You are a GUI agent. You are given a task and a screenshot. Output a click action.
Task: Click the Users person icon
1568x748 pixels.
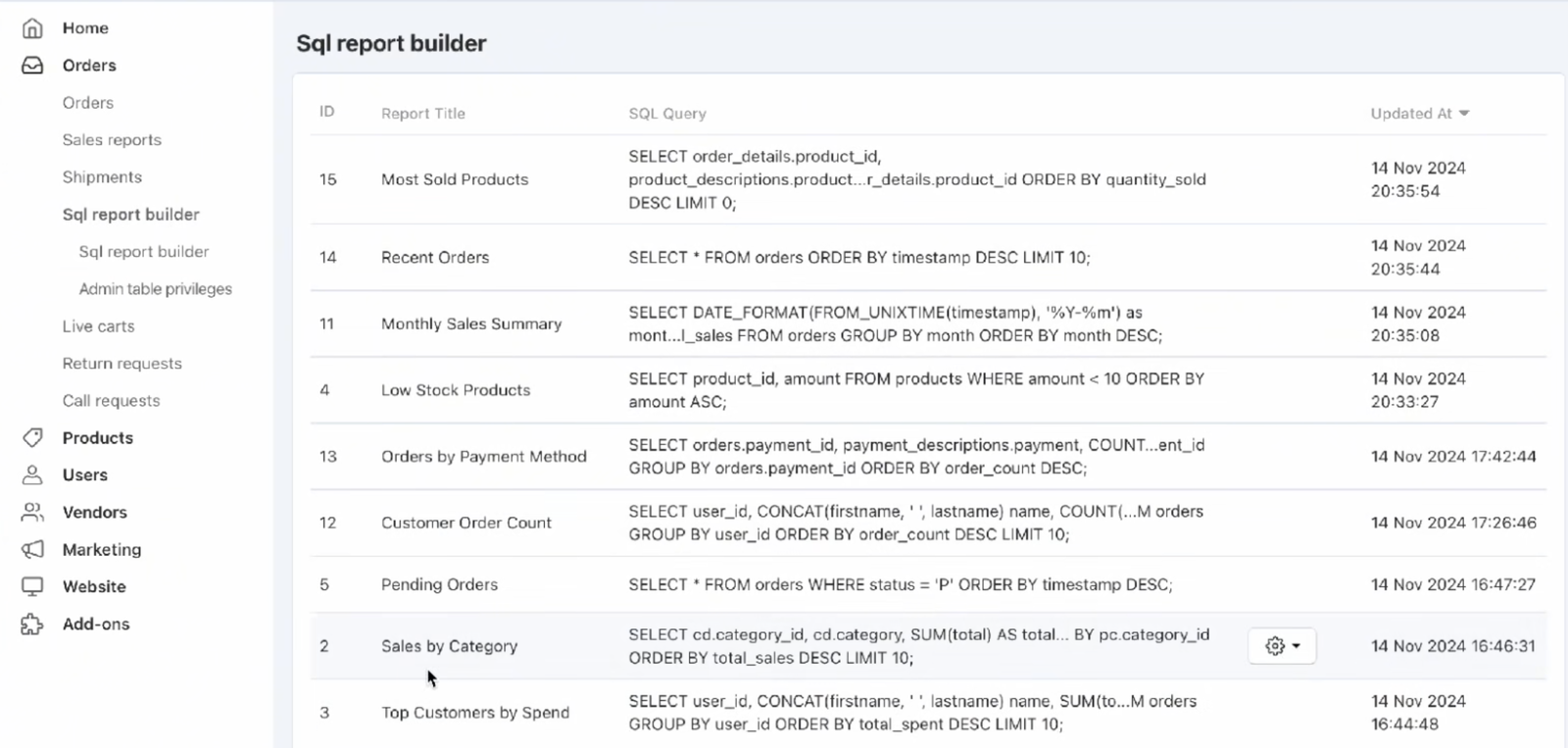pos(32,475)
